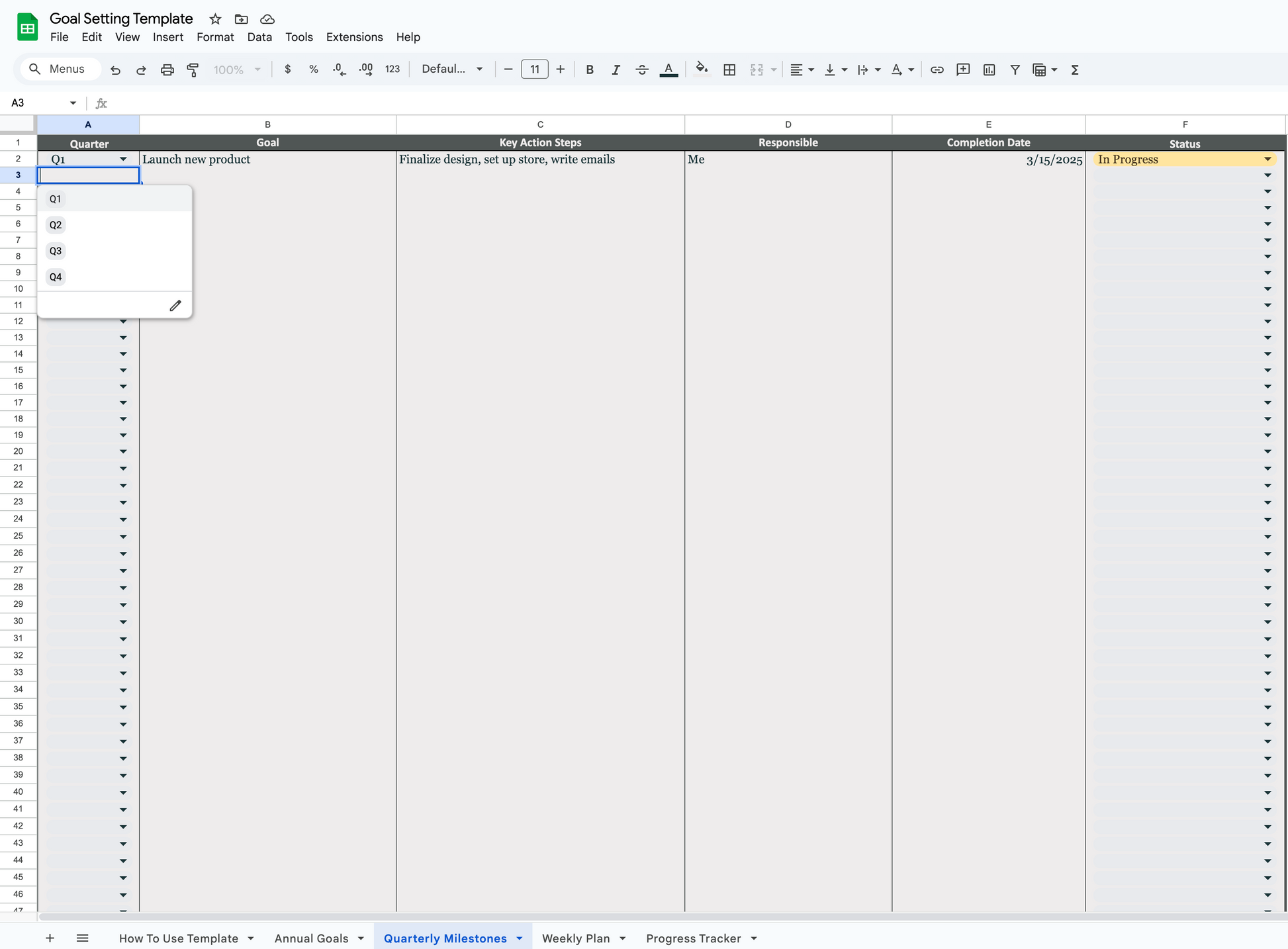Open the all sheets list
Viewport: 1288px width, 949px height.
pyautogui.click(x=82, y=938)
